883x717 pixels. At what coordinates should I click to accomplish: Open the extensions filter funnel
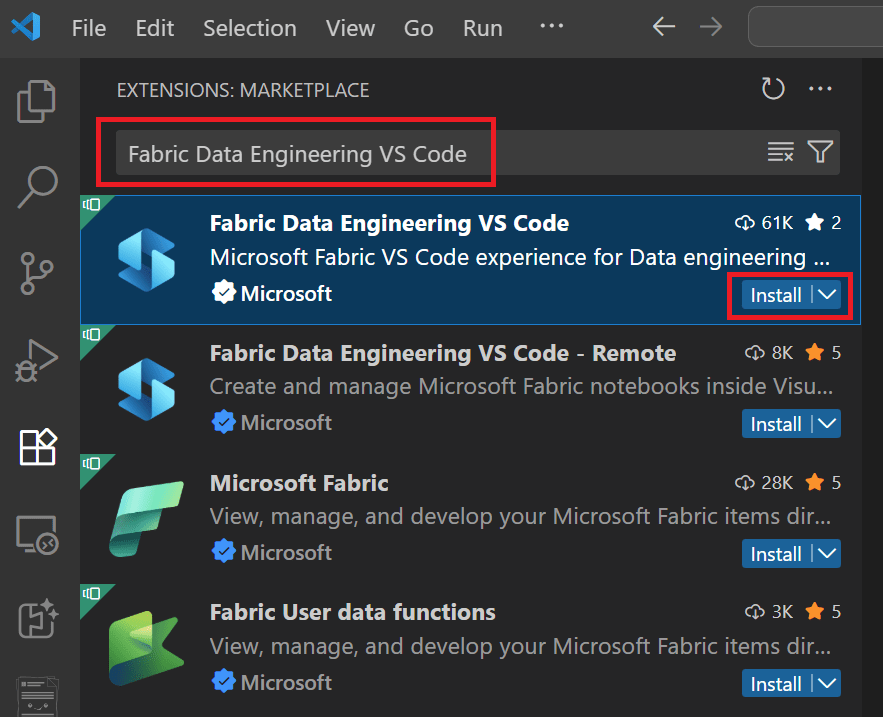[x=820, y=152]
